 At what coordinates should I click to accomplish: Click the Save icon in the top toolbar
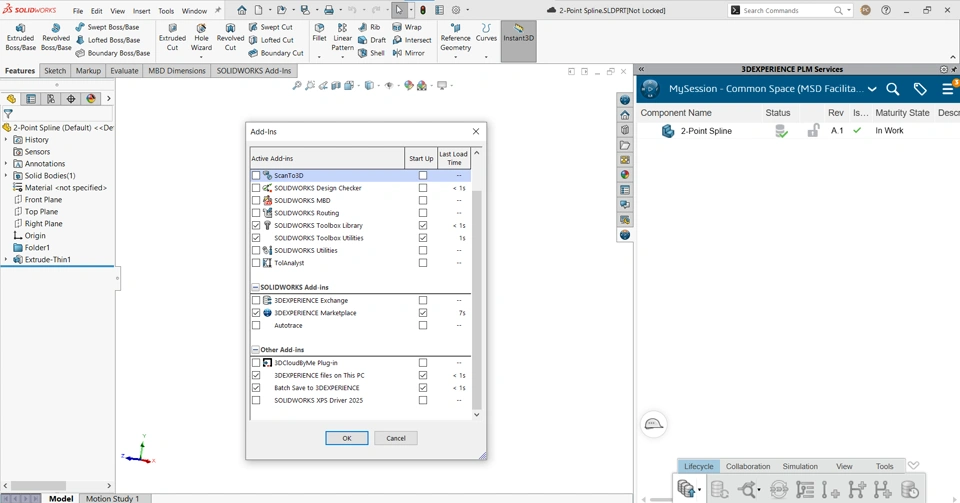point(305,10)
